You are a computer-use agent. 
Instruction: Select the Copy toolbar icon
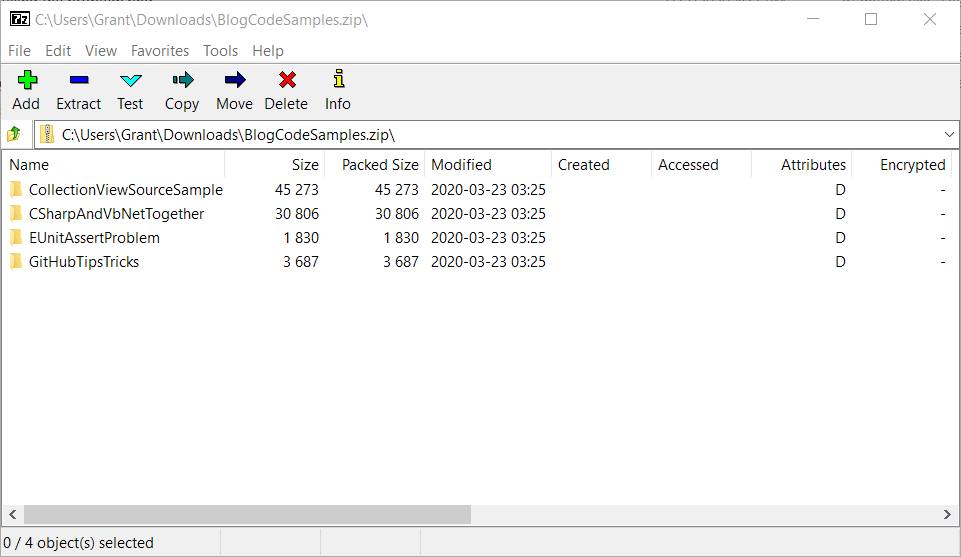(182, 81)
